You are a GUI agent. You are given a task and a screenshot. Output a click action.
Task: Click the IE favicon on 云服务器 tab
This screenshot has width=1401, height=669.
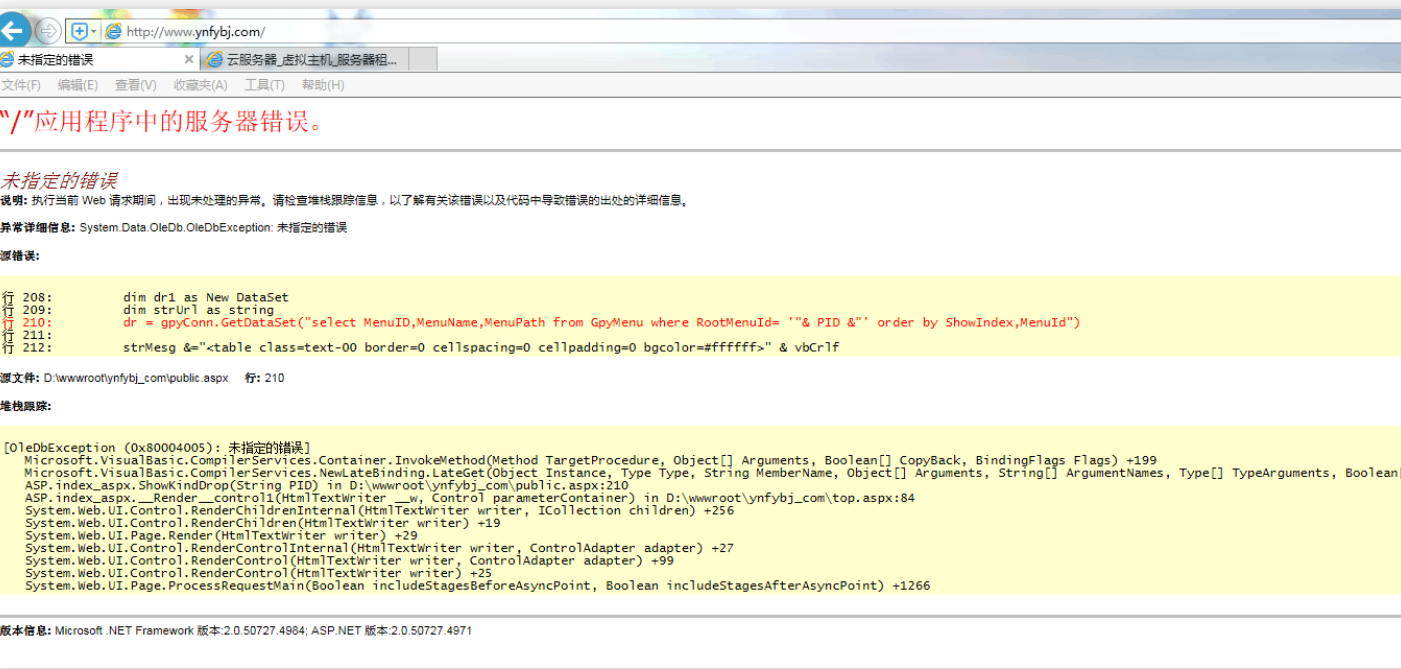coord(215,60)
